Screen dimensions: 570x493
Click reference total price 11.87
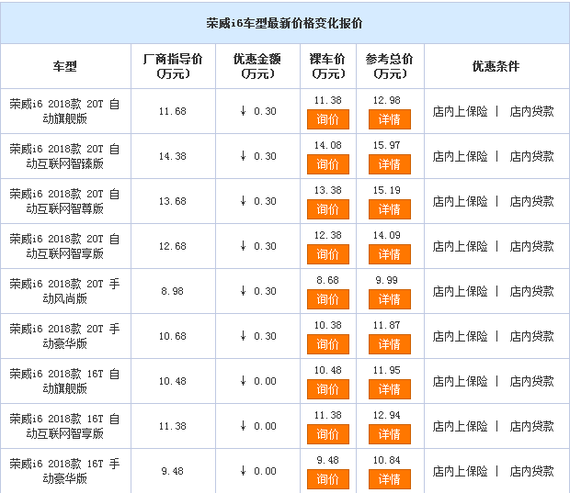pyautogui.click(x=387, y=325)
